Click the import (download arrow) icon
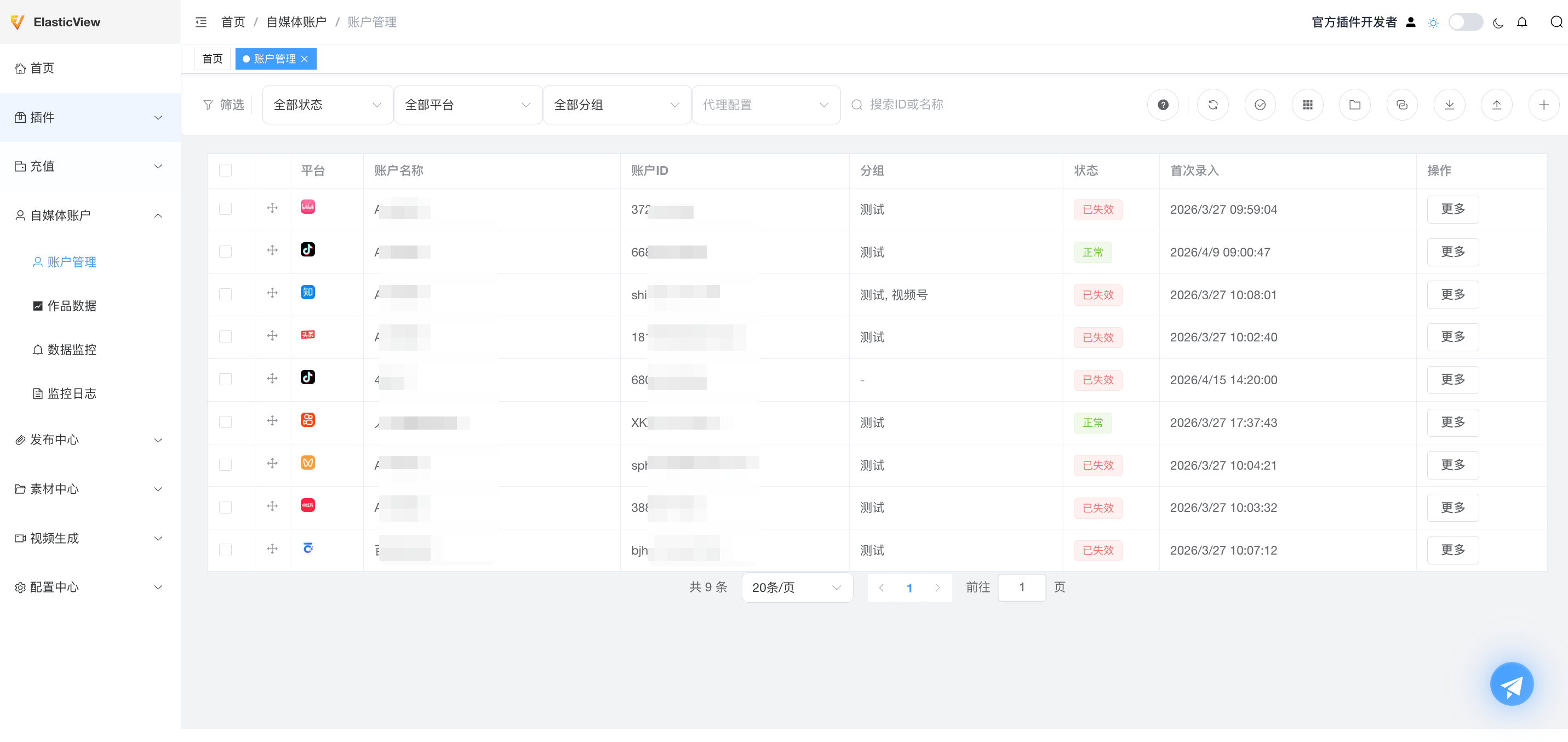This screenshot has width=1568, height=742. (1450, 104)
